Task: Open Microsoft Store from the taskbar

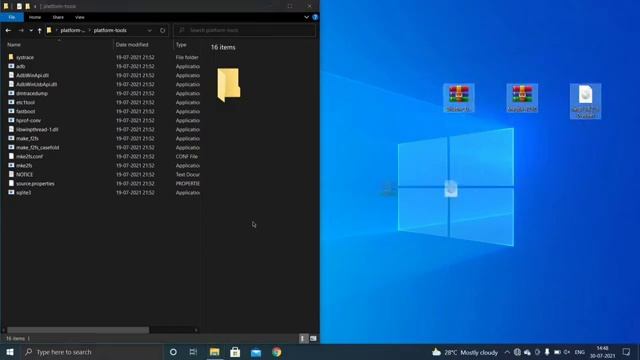Action: click(x=235, y=352)
